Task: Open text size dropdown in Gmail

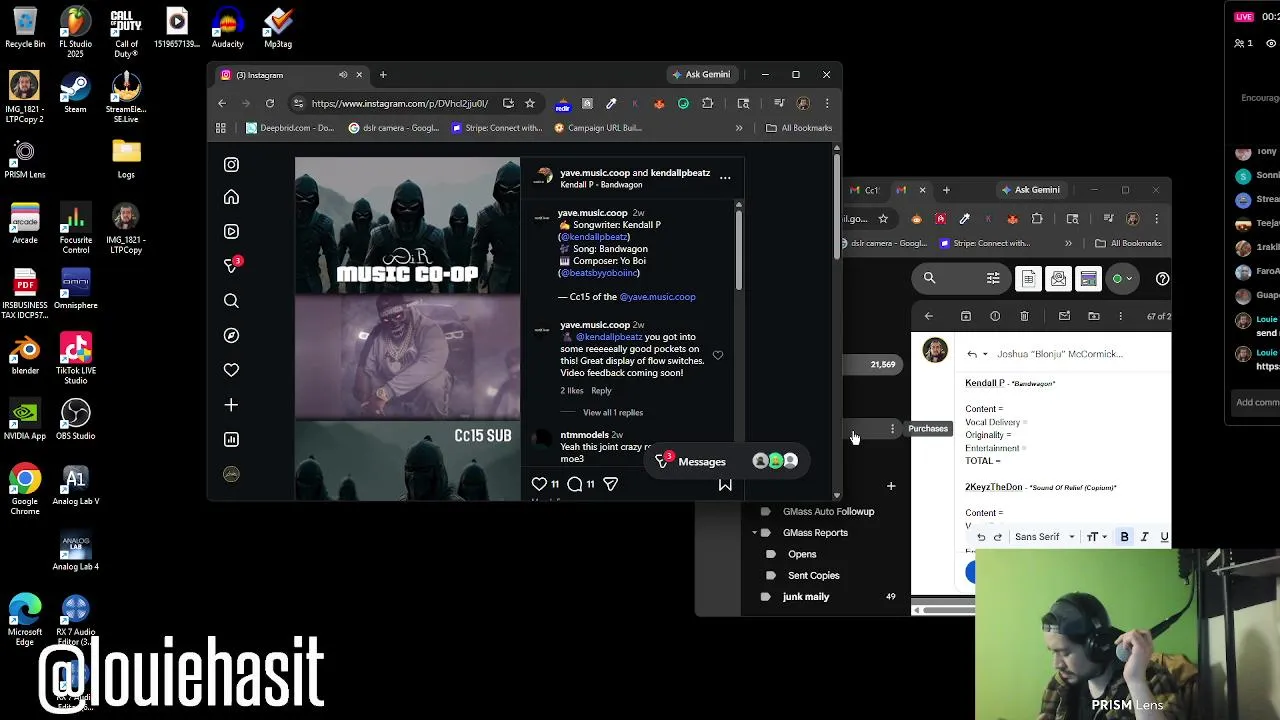Action: tap(1095, 537)
